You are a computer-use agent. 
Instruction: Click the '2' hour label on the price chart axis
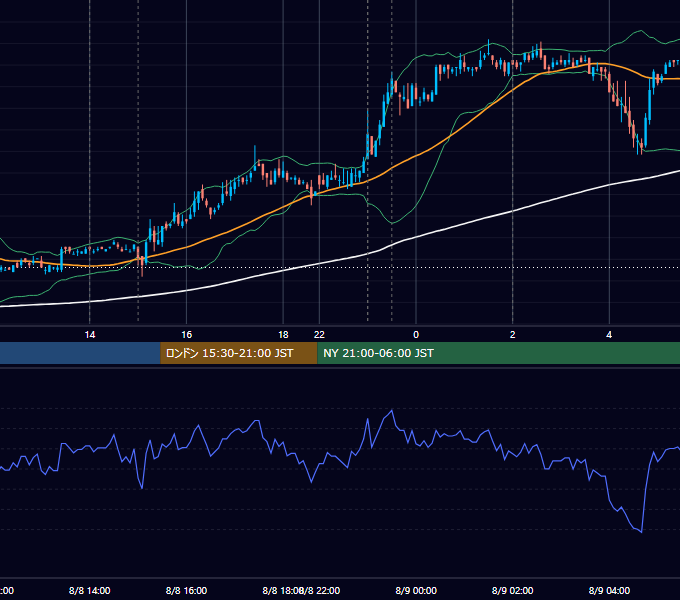[513, 335]
